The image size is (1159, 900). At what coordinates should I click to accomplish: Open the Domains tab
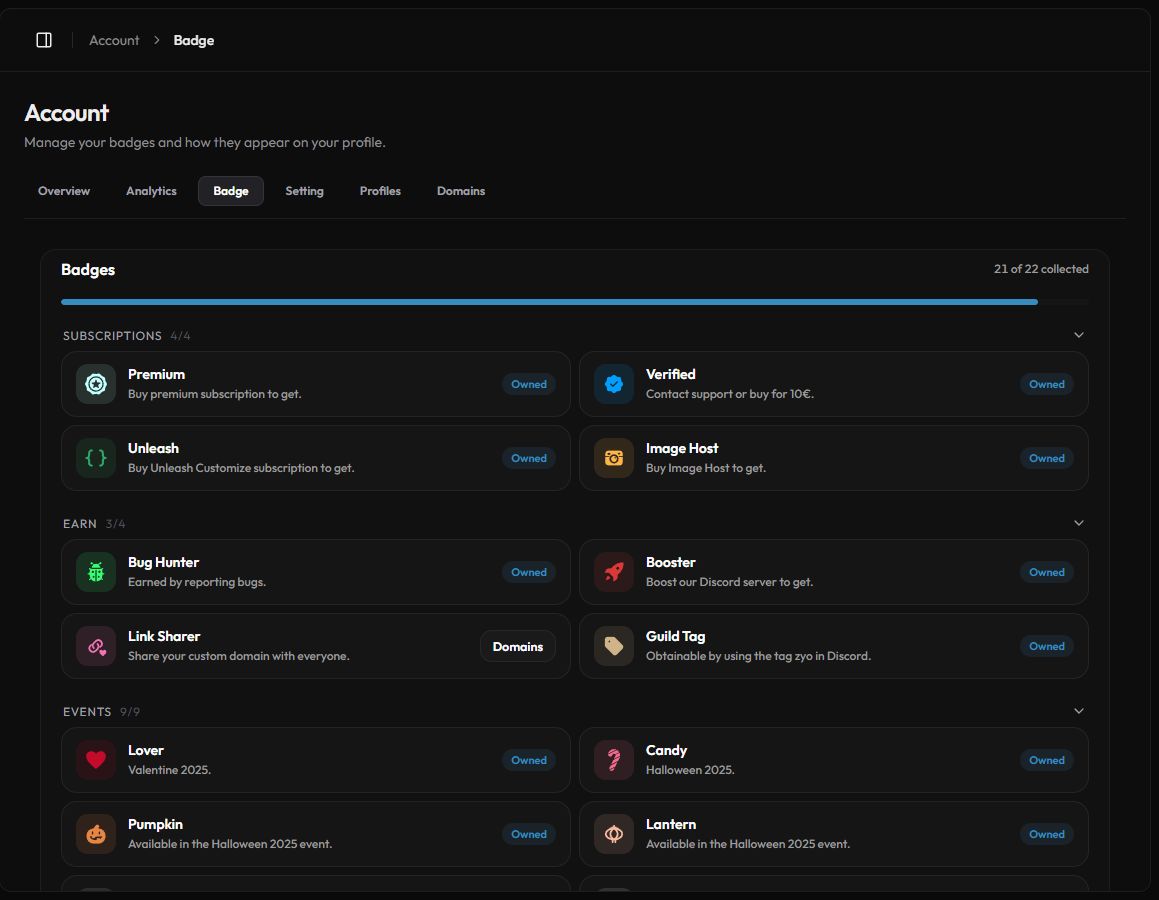[460, 191]
